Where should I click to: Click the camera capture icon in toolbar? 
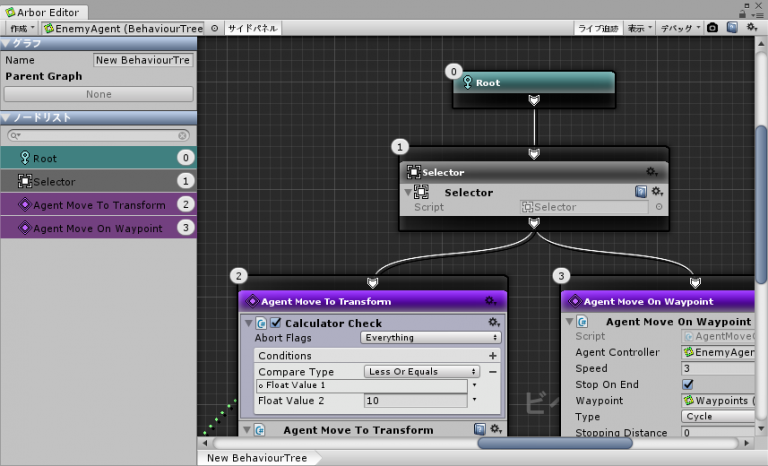coord(712,28)
